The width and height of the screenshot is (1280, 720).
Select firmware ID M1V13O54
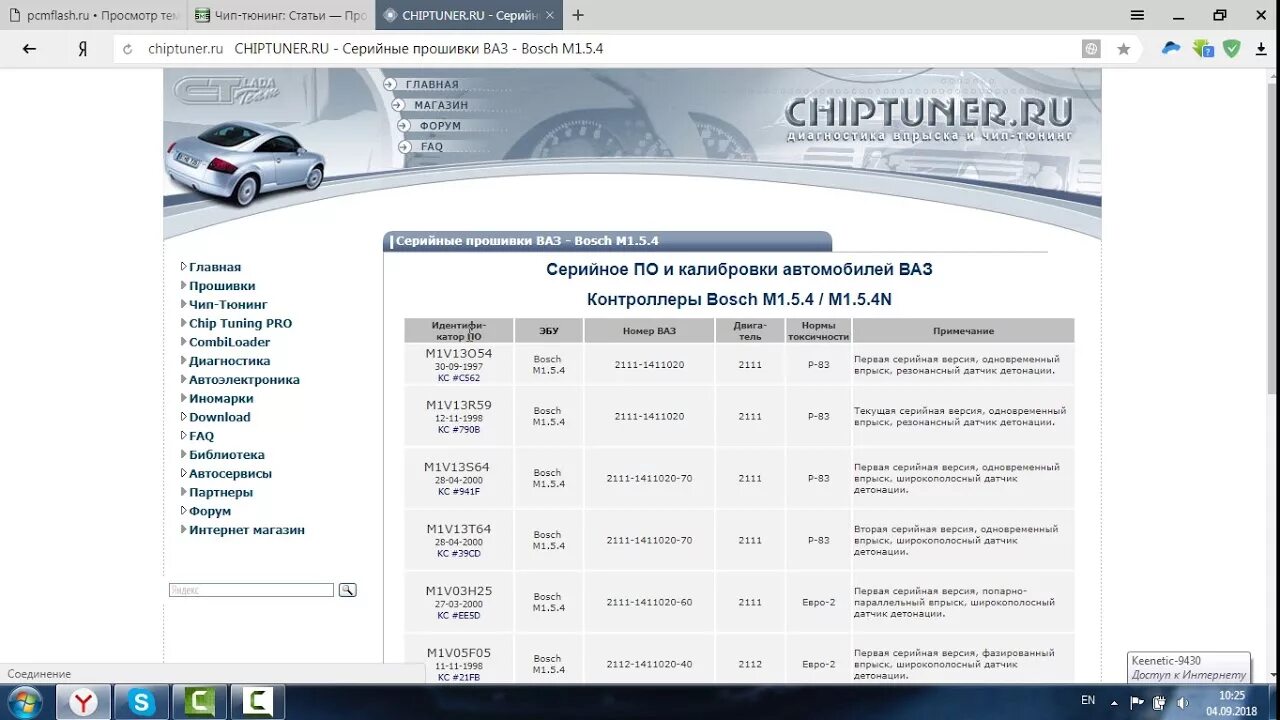click(x=458, y=354)
